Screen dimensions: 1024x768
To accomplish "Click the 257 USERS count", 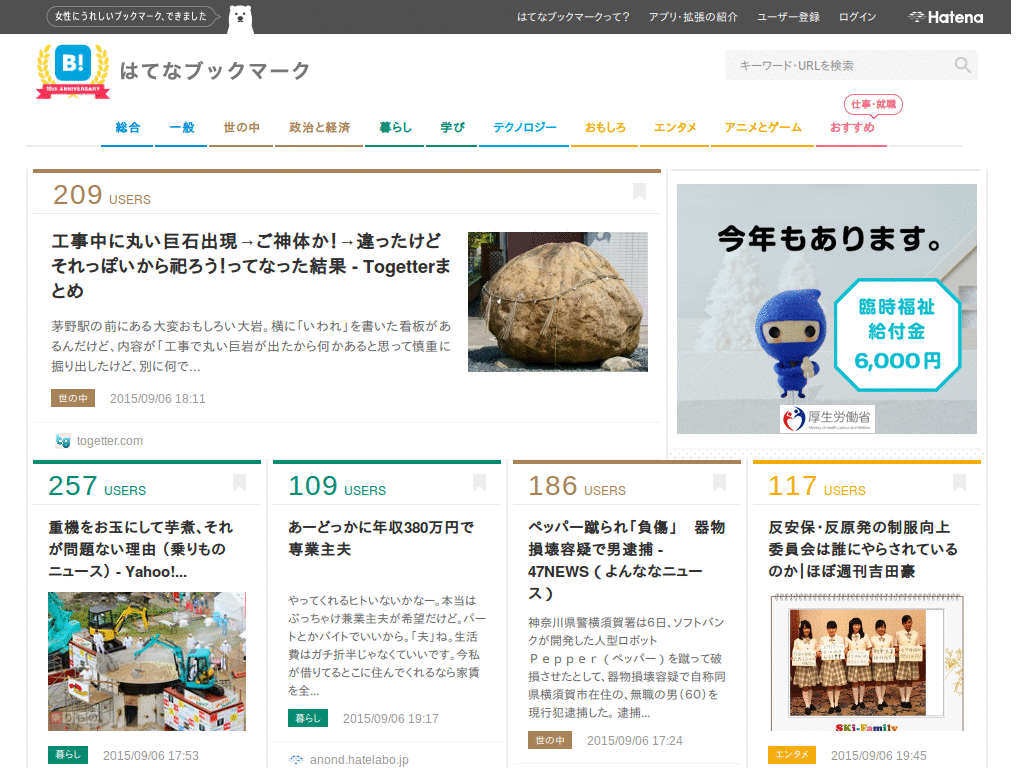I will tap(97, 487).
